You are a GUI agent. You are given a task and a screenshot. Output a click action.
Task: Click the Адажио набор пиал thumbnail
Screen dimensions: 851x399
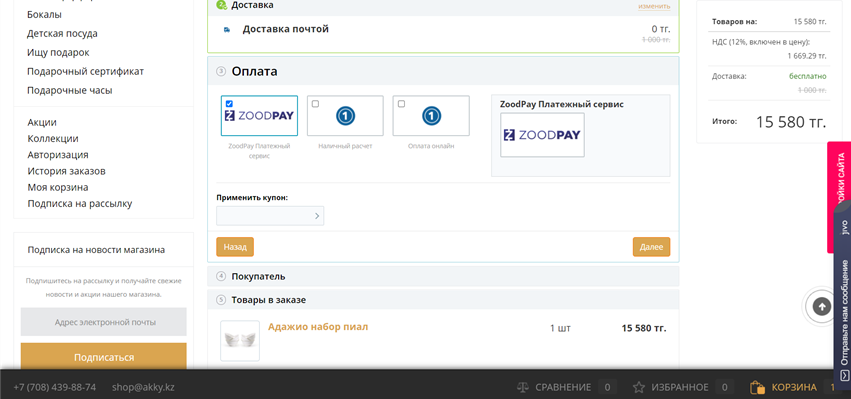point(240,340)
